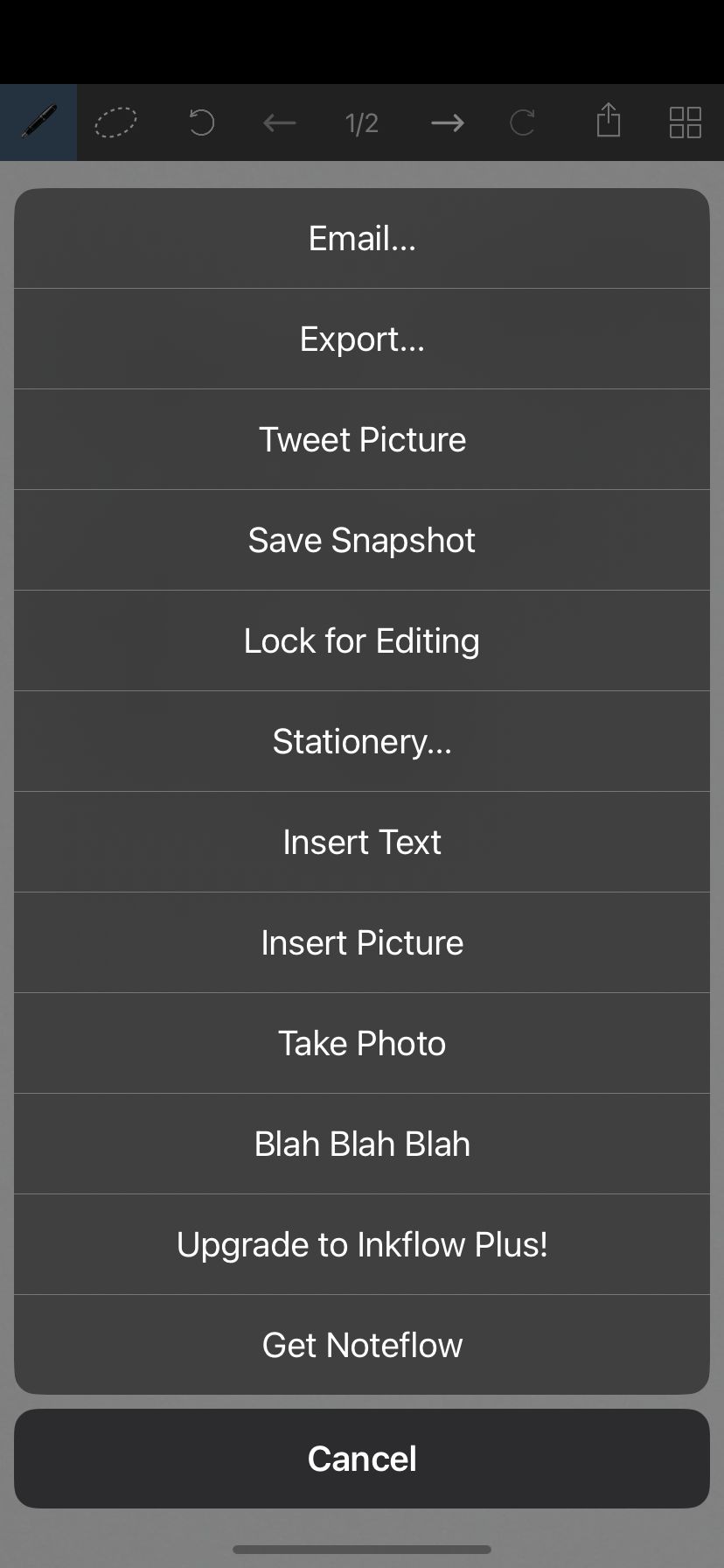This screenshot has height=1568, width=724.
Task: Go to previous page with left arrow
Action: (x=279, y=123)
